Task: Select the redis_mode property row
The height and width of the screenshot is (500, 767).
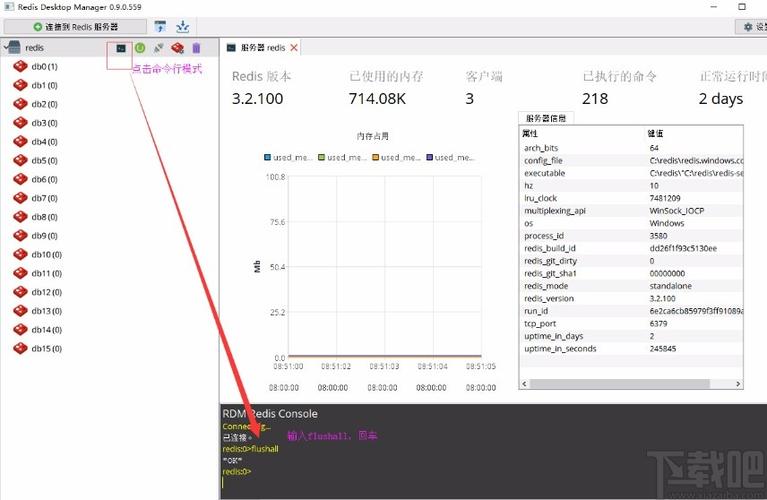Action: click(x=632, y=286)
